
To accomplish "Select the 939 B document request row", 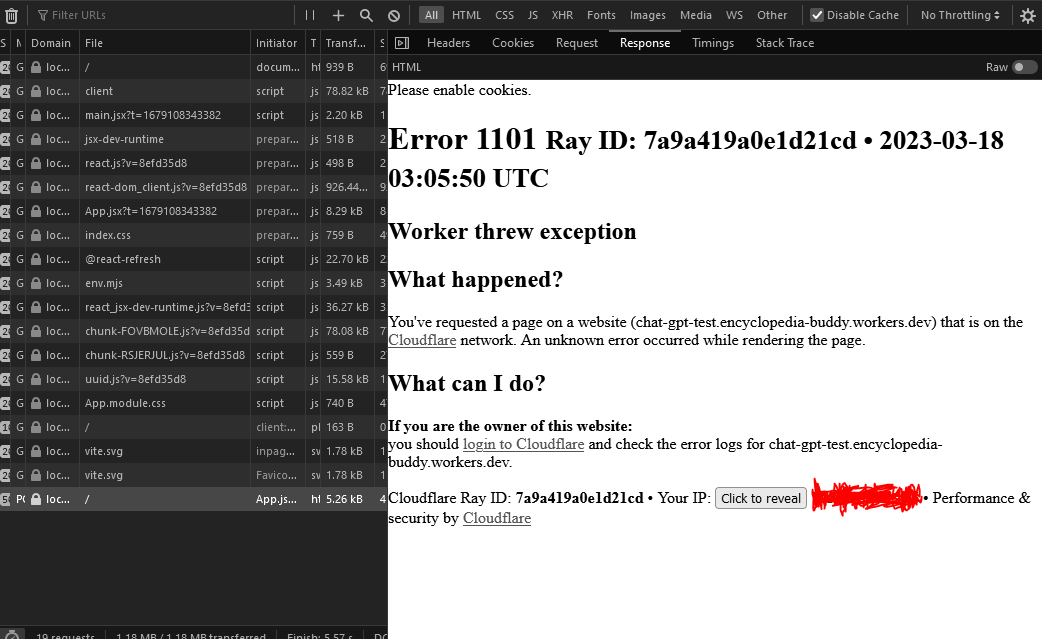I will (193, 67).
